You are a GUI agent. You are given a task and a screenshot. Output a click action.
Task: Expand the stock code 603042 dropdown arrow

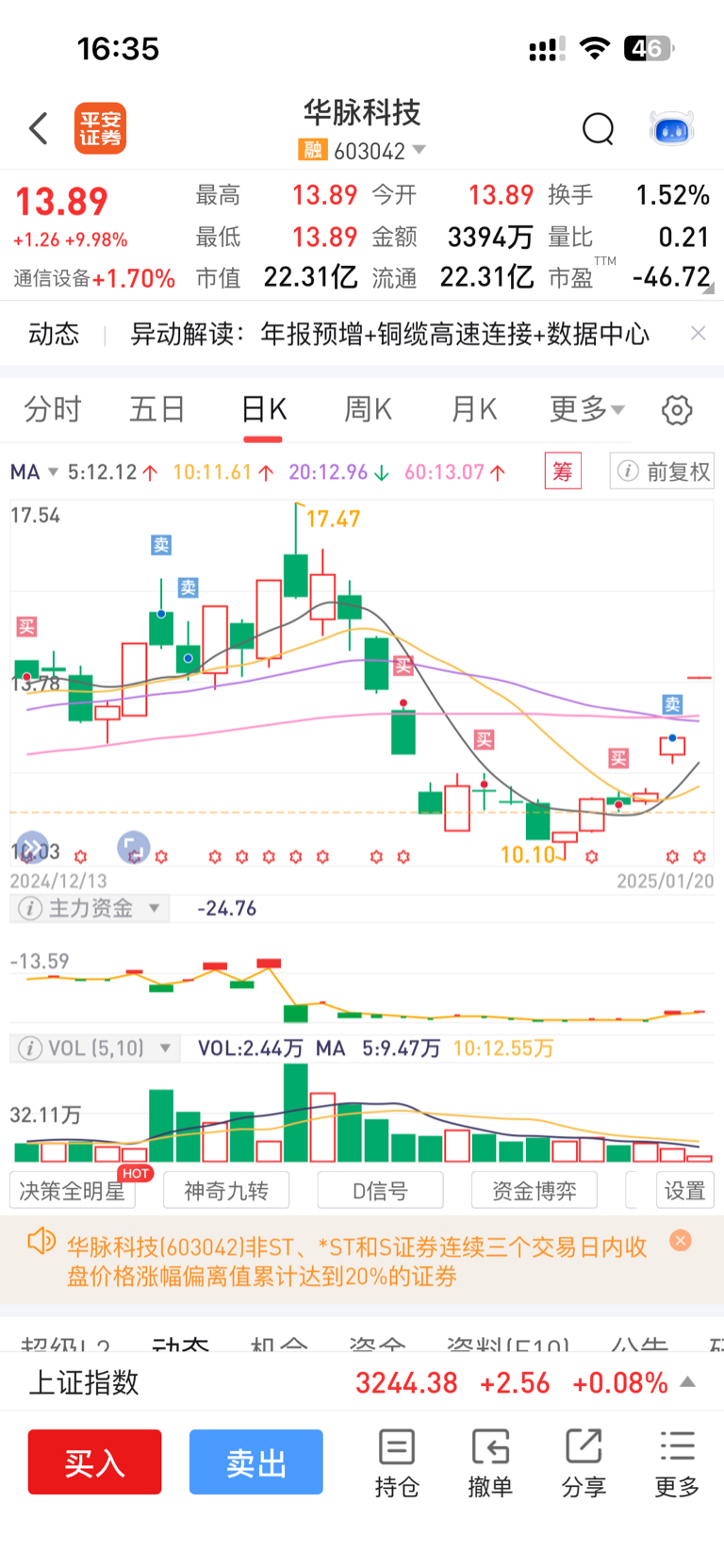[420, 150]
